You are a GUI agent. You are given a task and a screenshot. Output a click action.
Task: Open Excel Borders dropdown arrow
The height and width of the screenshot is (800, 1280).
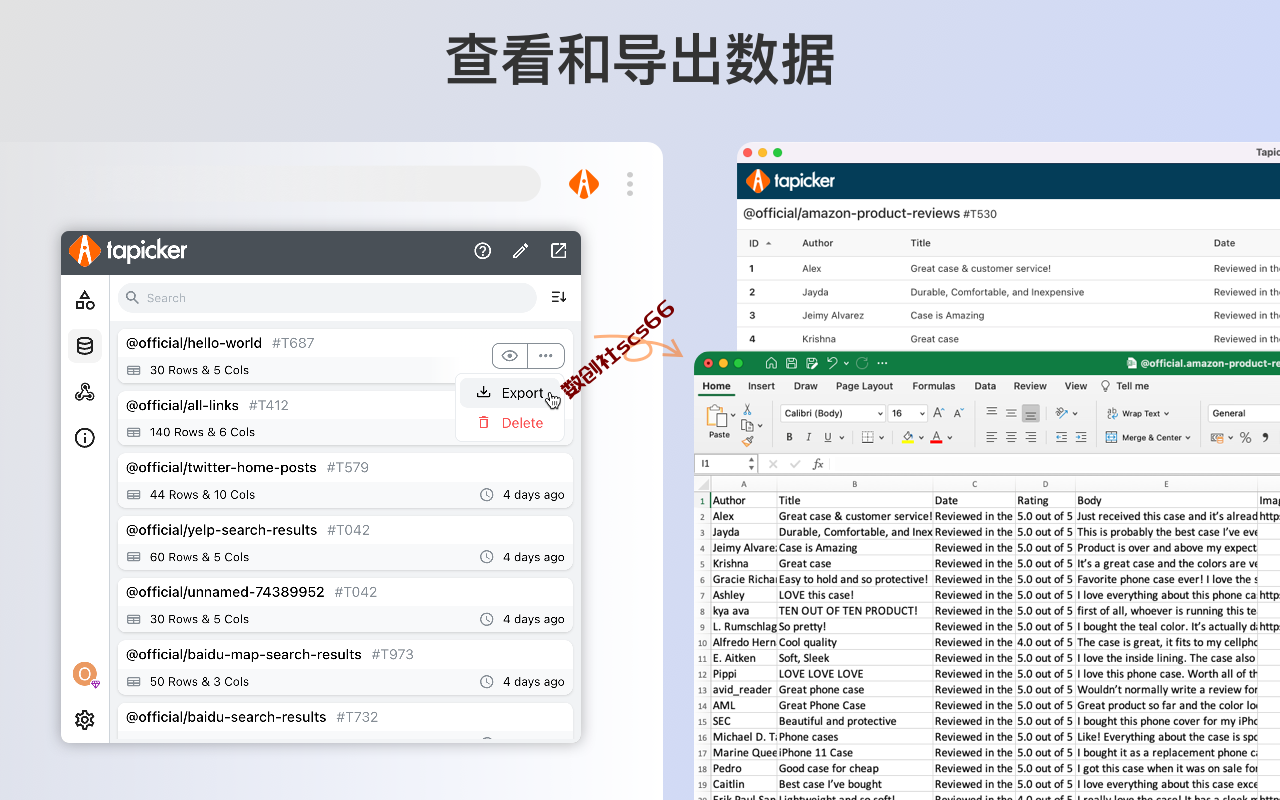tap(881, 438)
